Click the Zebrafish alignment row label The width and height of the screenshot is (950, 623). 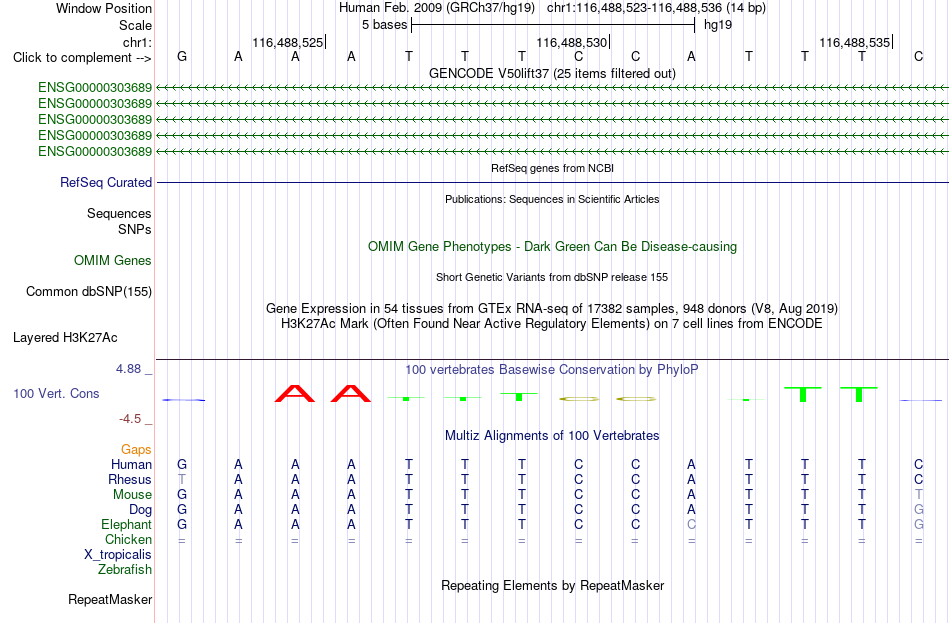tap(125, 570)
